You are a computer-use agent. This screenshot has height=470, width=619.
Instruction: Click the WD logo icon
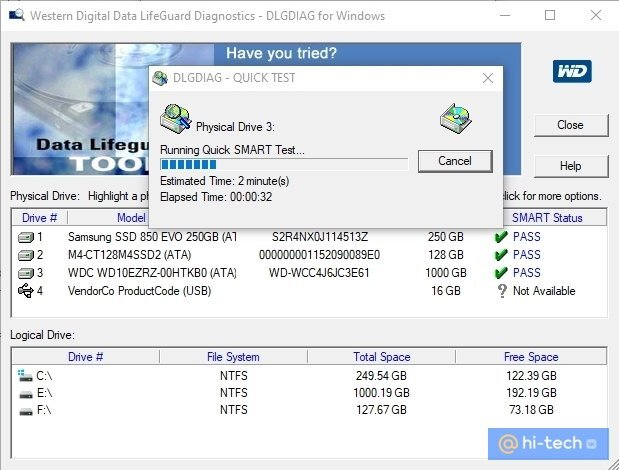click(x=572, y=71)
